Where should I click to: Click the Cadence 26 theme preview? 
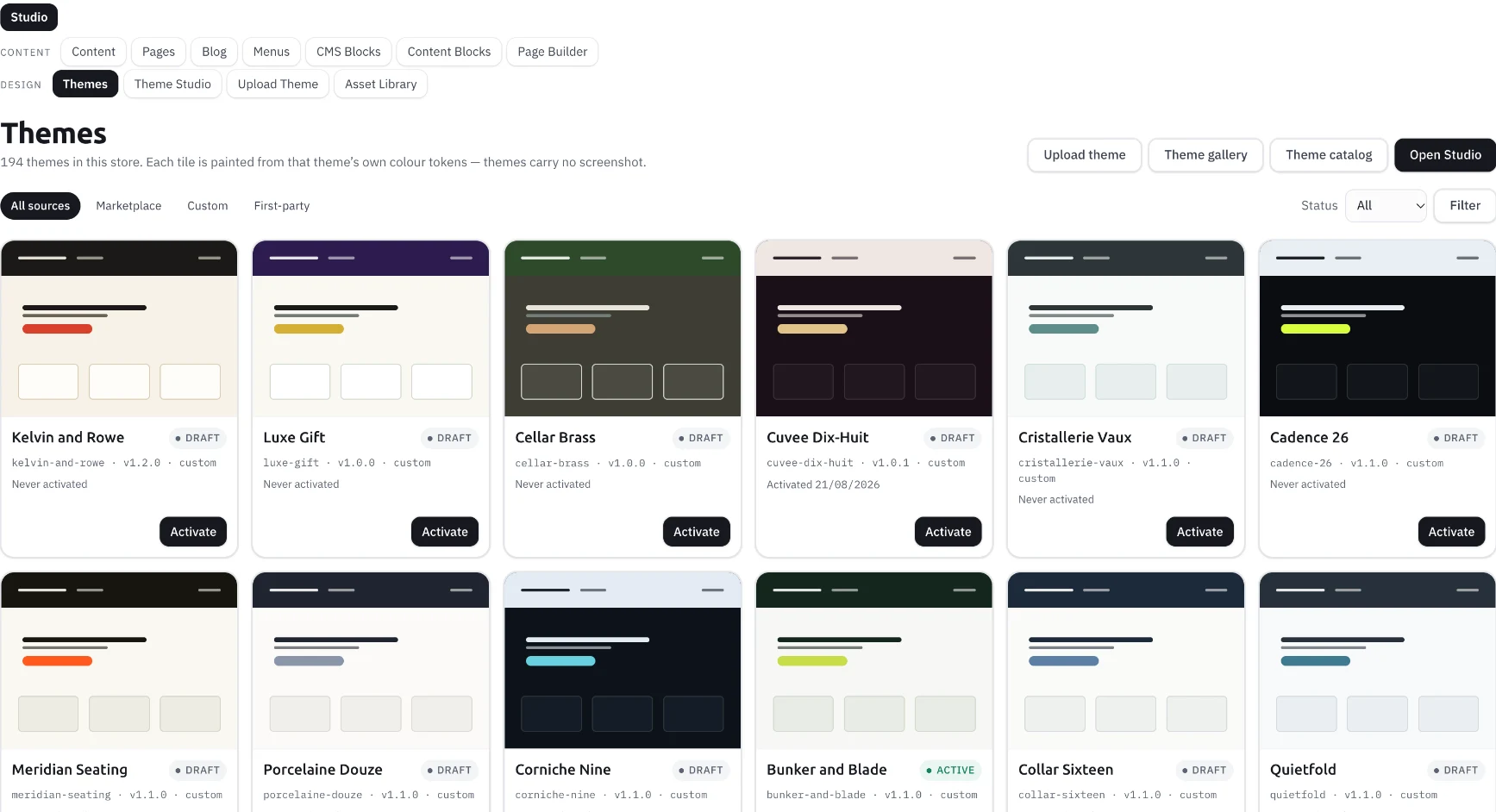click(x=1378, y=328)
